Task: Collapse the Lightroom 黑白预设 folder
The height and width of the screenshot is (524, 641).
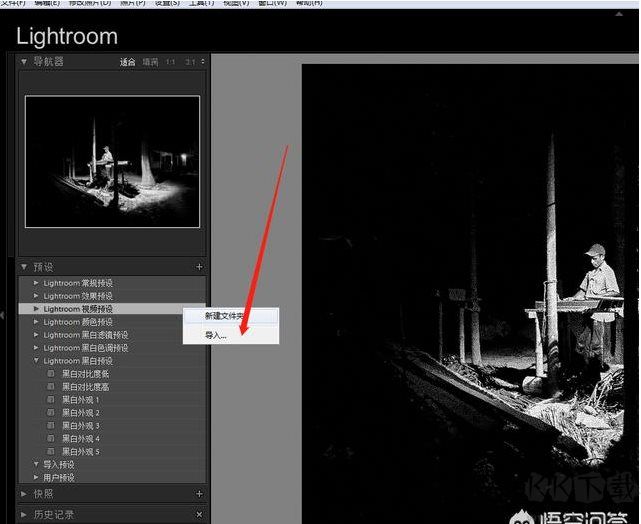Action: point(36,361)
